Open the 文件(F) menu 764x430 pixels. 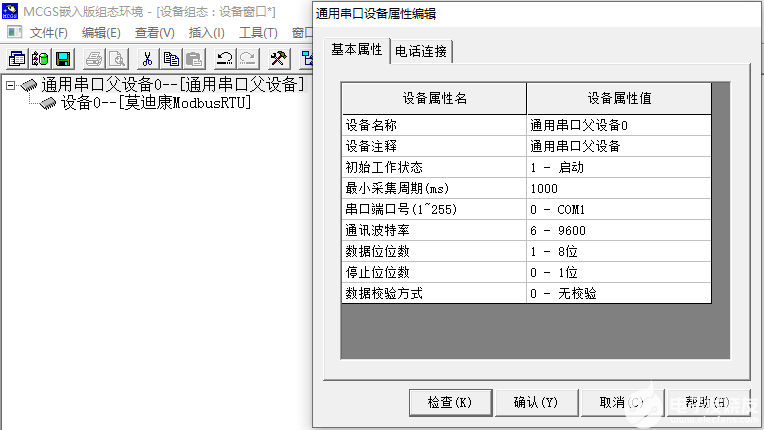tap(48, 33)
